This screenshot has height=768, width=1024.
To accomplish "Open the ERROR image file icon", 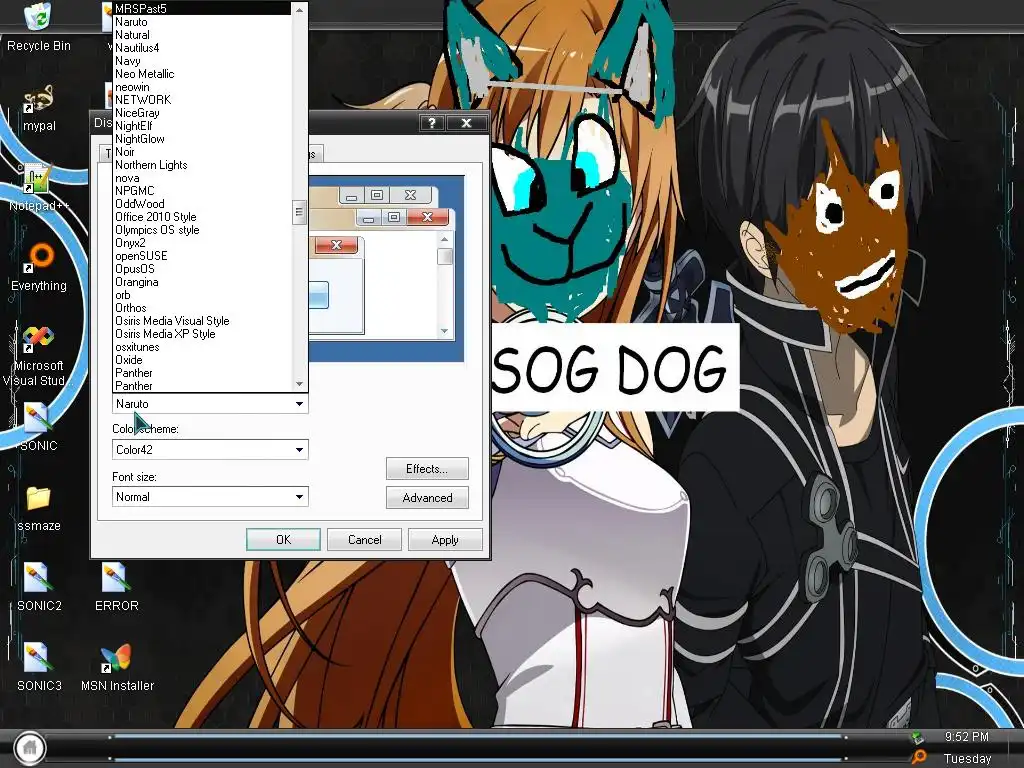I will (116, 588).
